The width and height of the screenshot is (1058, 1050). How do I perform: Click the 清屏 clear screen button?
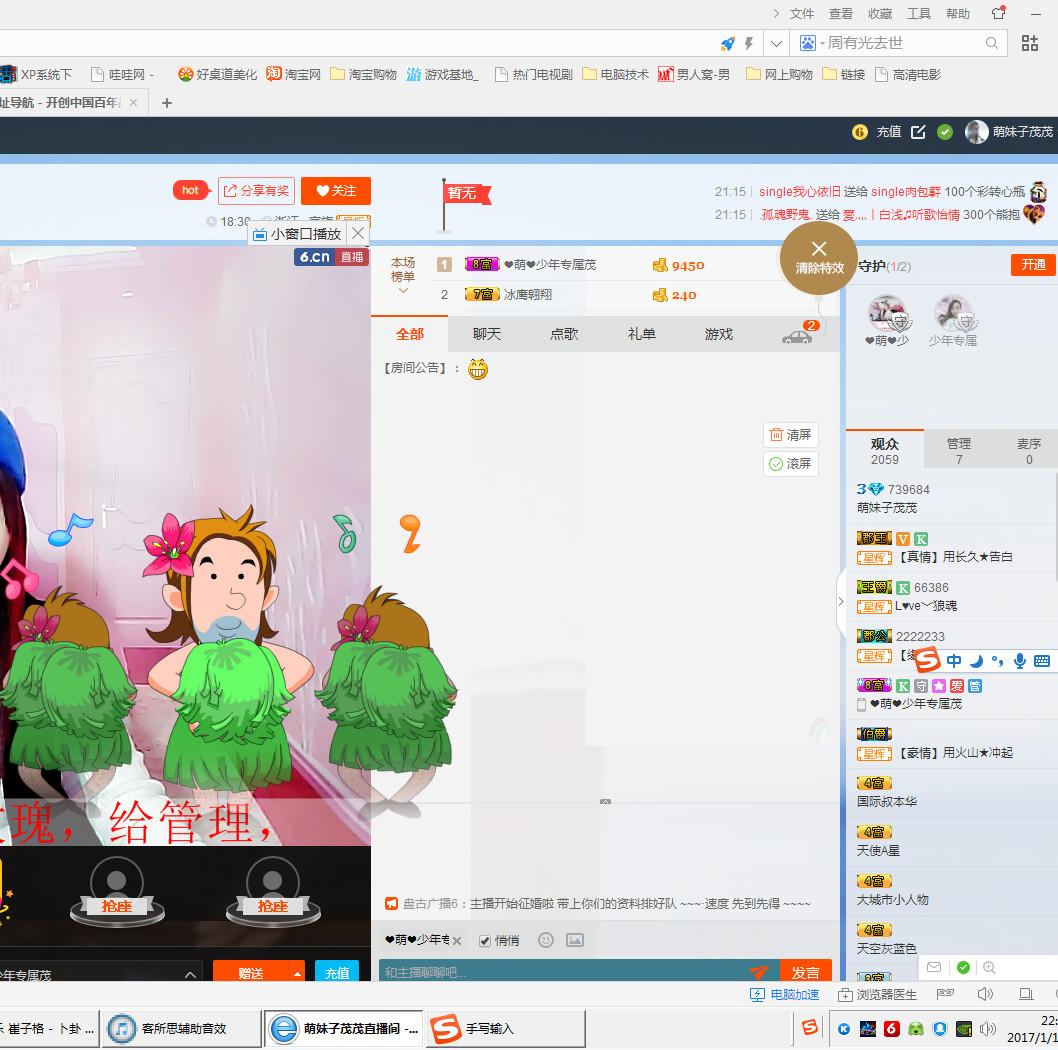point(791,435)
